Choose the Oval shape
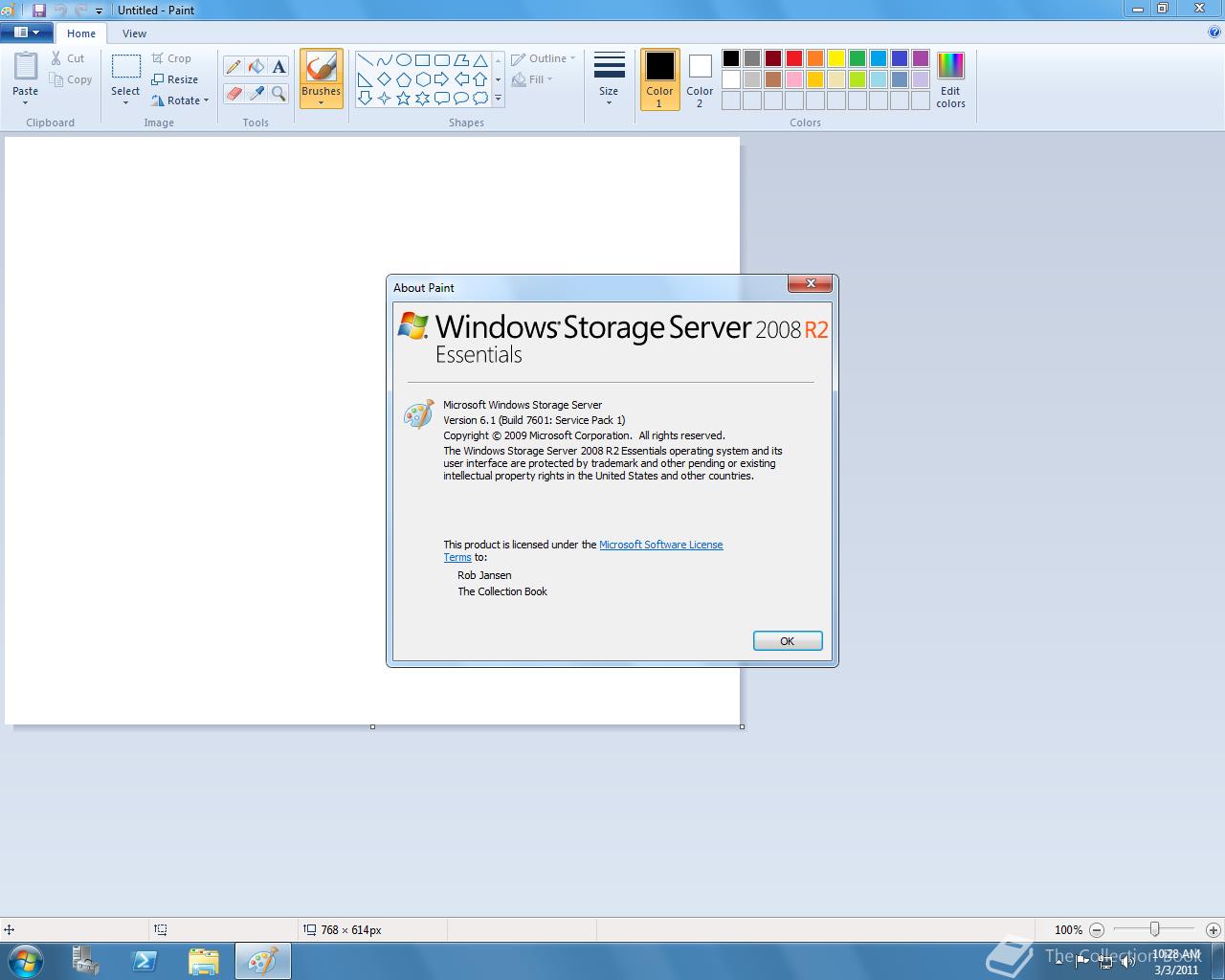1225x980 pixels. (403, 59)
